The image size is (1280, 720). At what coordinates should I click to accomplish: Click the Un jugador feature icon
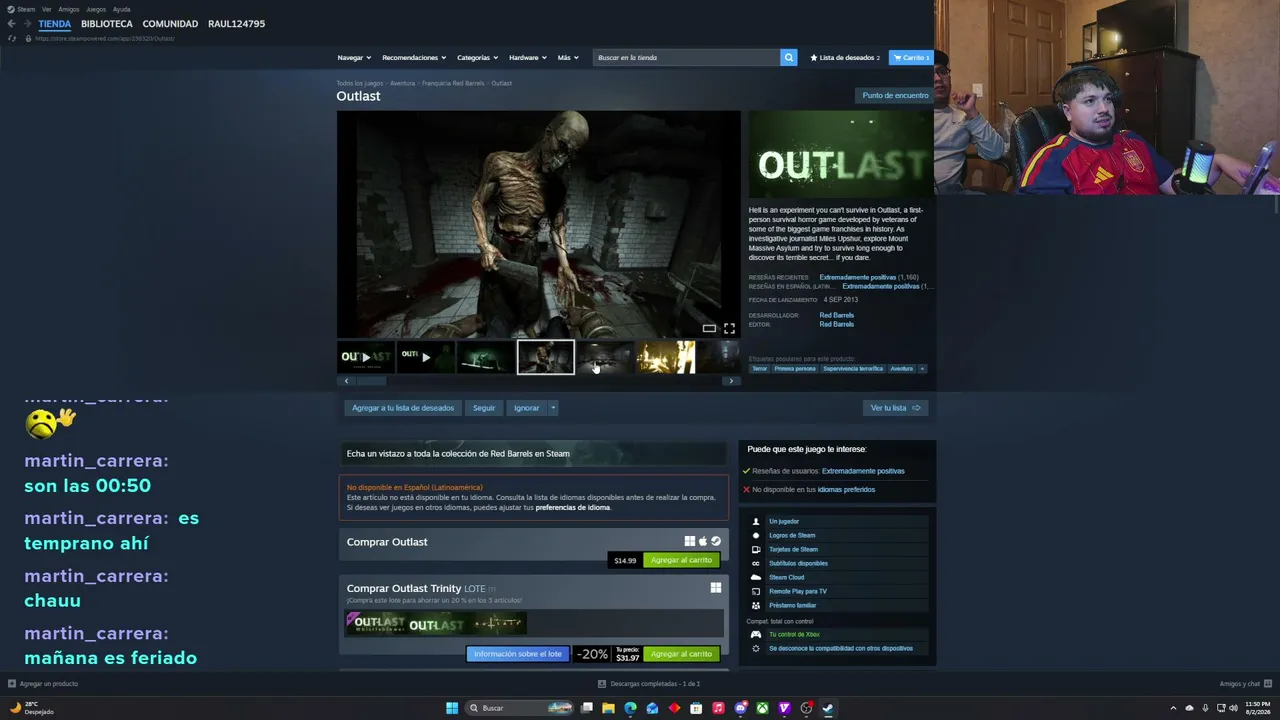click(756, 521)
